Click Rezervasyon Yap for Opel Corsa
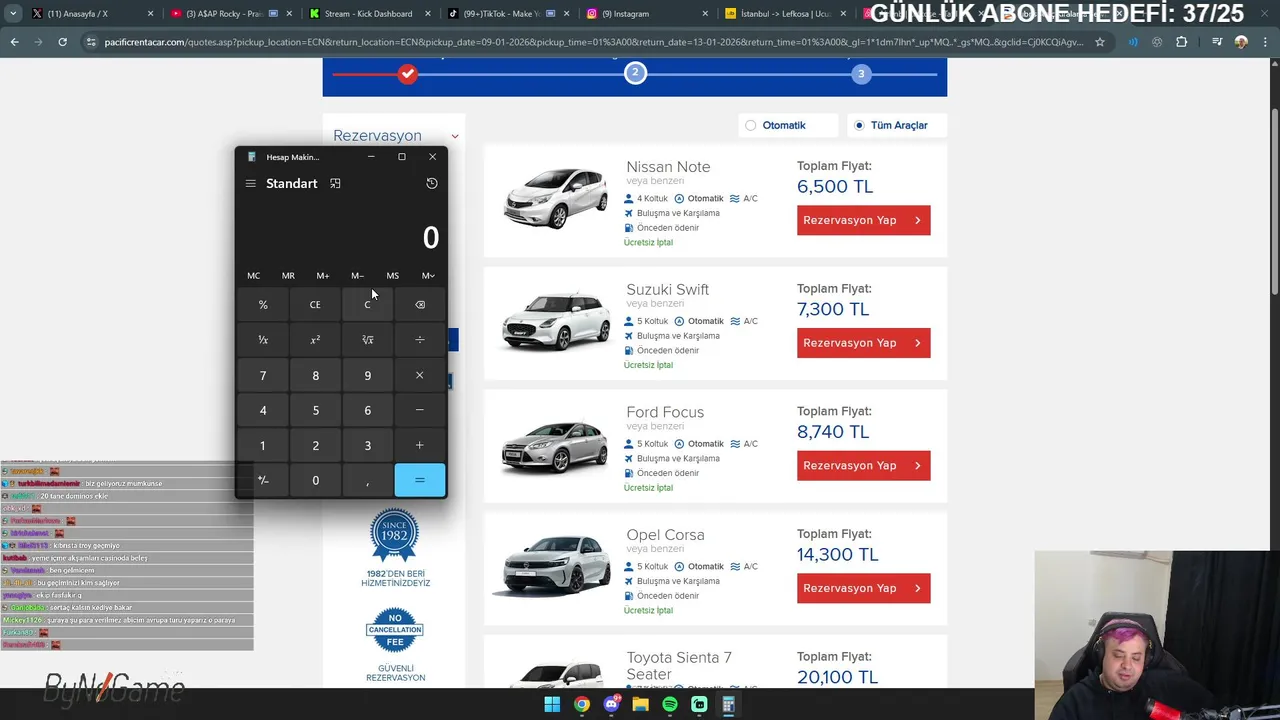1280x720 pixels. pos(864,588)
